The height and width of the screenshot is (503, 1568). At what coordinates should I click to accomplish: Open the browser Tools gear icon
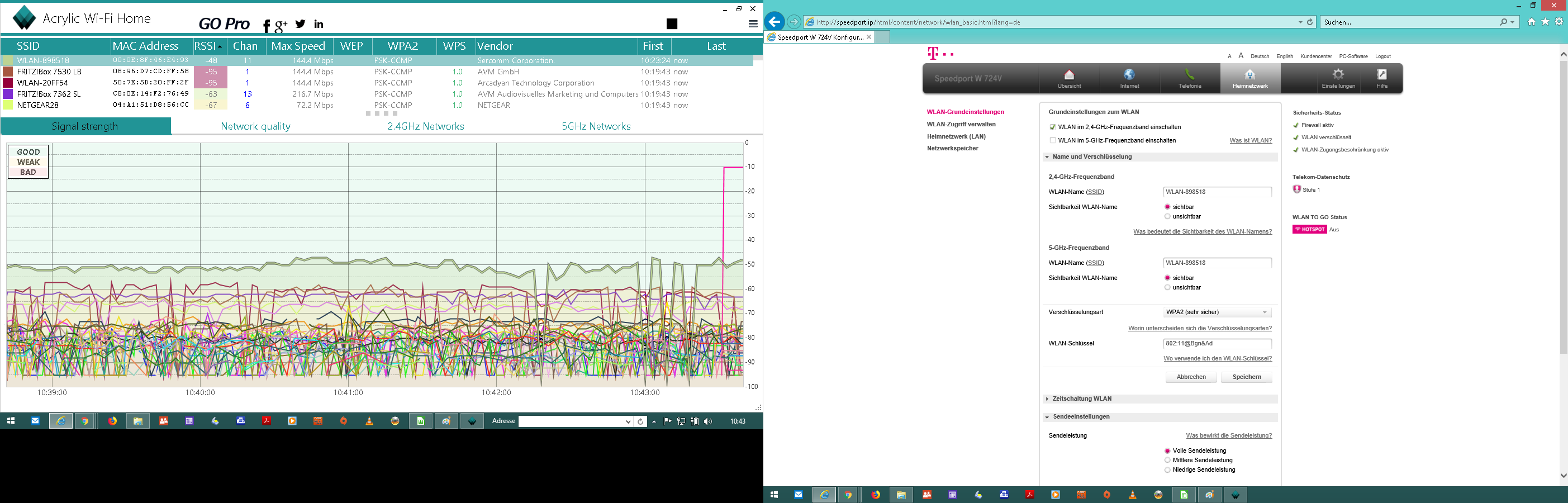coord(1559,22)
